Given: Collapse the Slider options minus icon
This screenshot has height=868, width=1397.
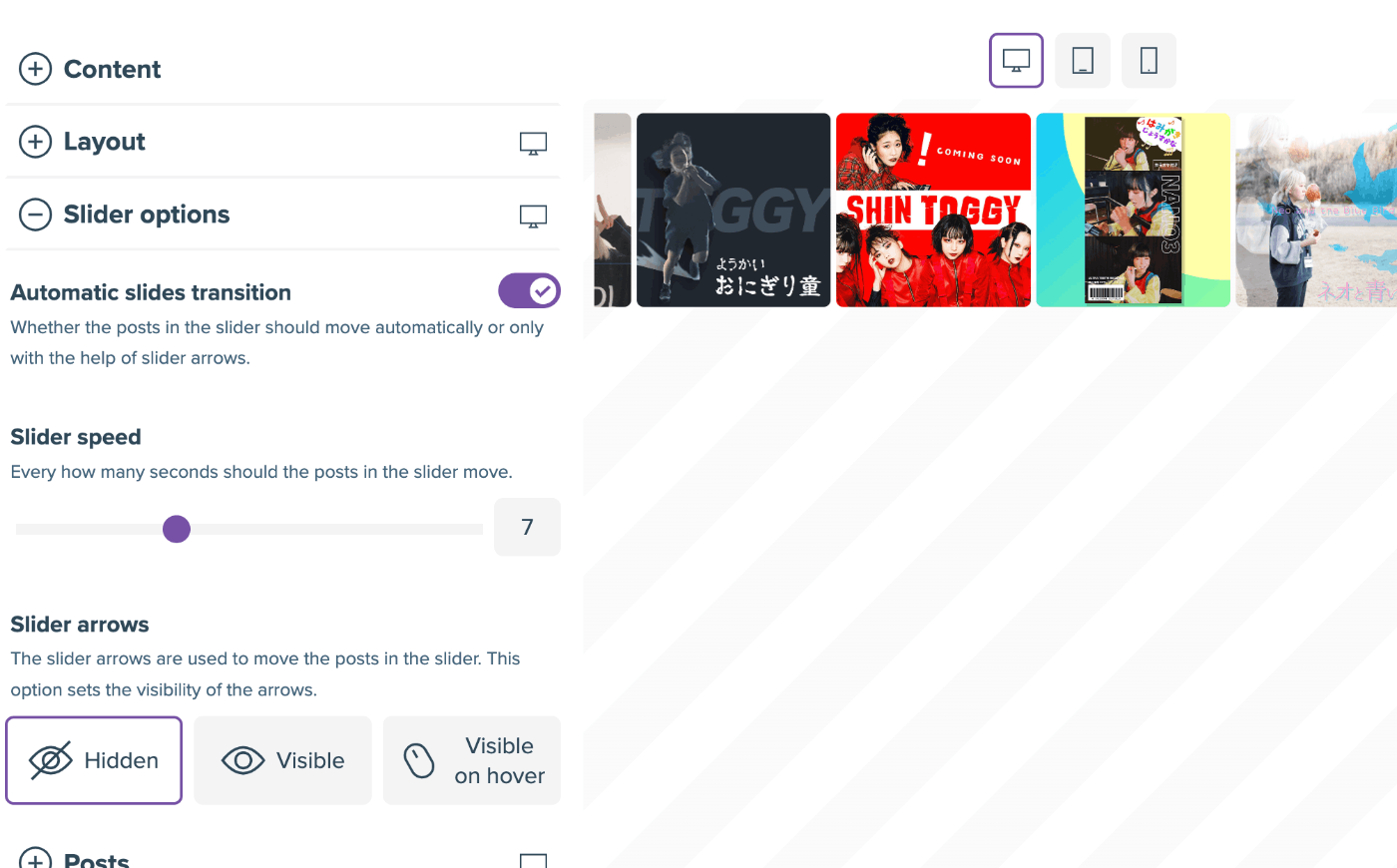Looking at the screenshot, I should [35, 215].
